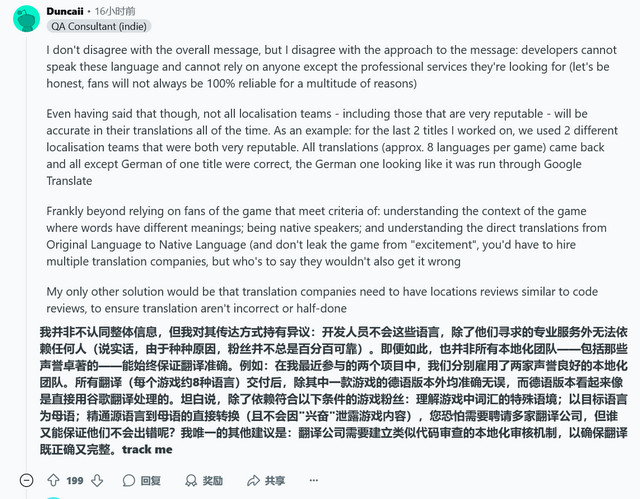Click the QA Consultant (indie) flair

99,27
